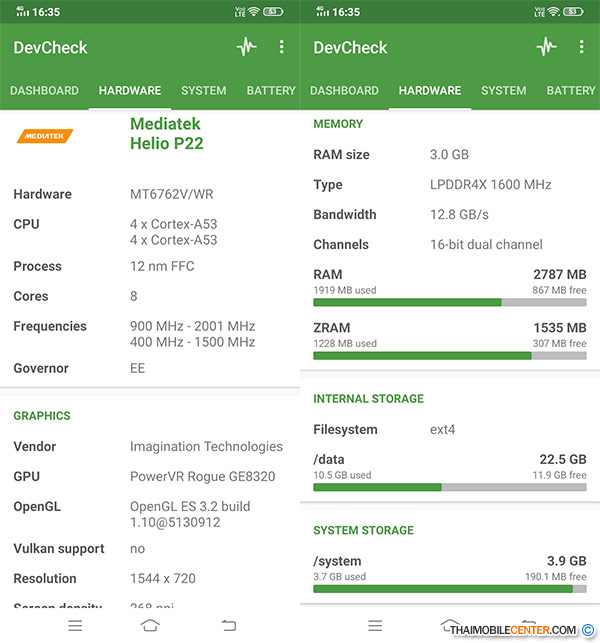Switch to System tab in left screen

203,91
